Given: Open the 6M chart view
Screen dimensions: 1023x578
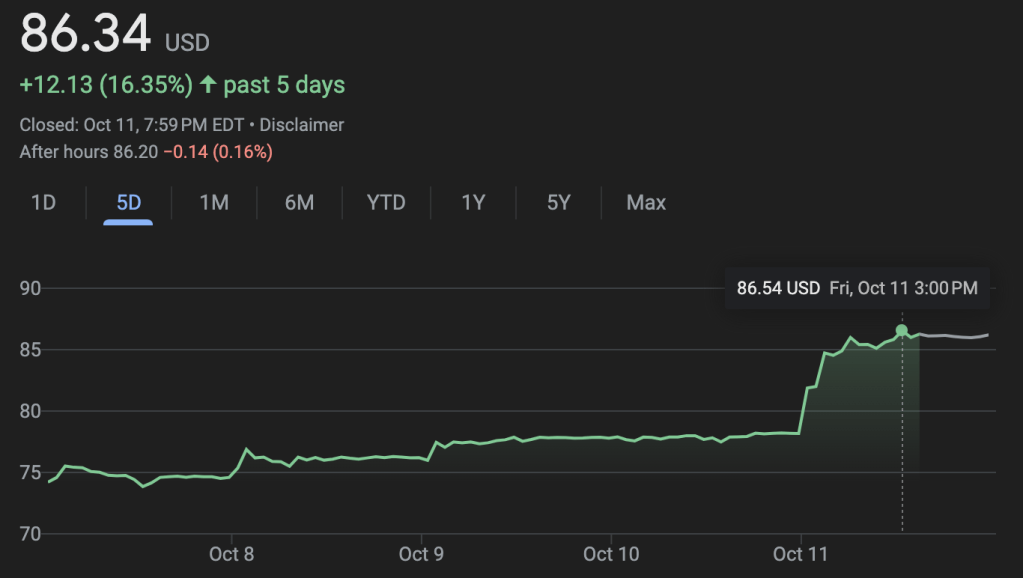Looking at the screenshot, I should click(x=299, y=203).
